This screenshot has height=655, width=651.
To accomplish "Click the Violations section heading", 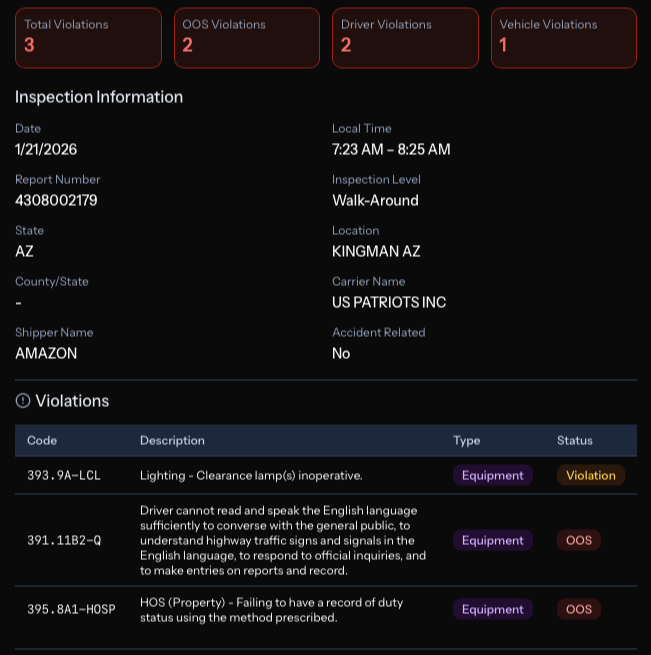I will pos(72,401).
